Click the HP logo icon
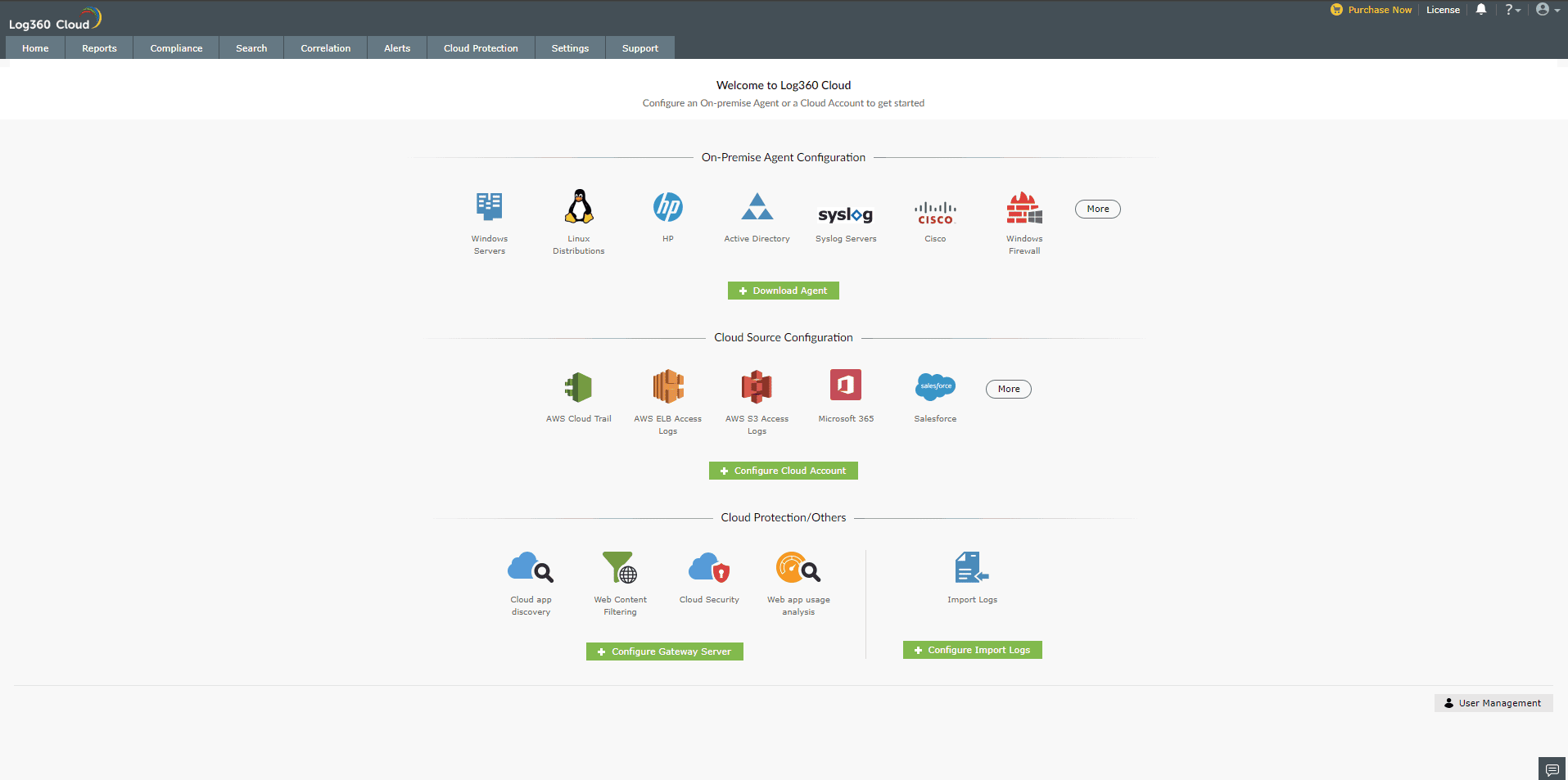 pyautogui.click(x=668, y=207)
